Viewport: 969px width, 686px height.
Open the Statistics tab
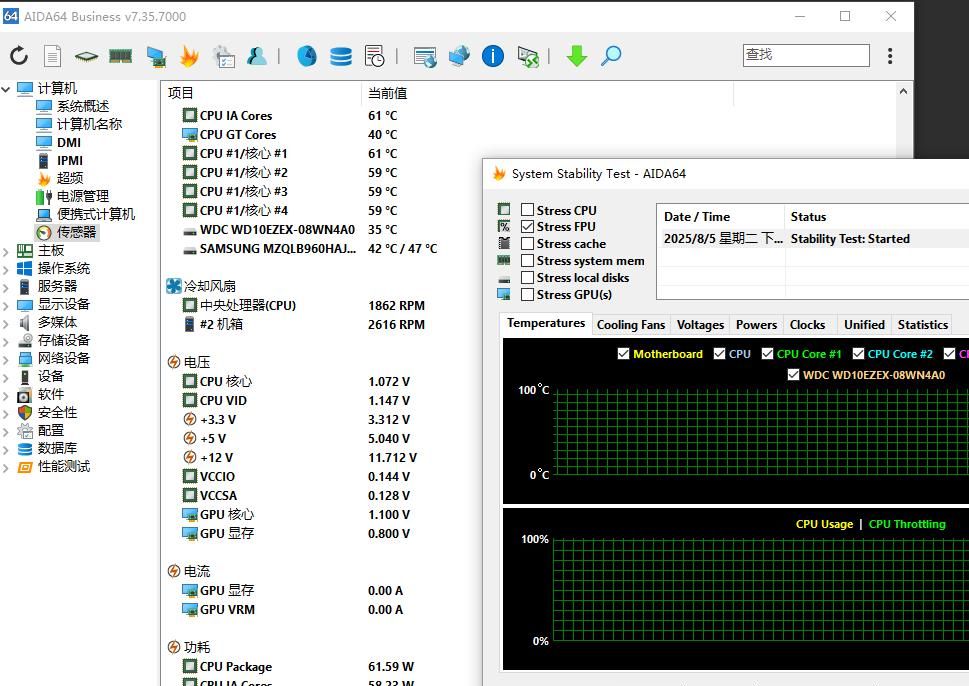pos(922,325)
